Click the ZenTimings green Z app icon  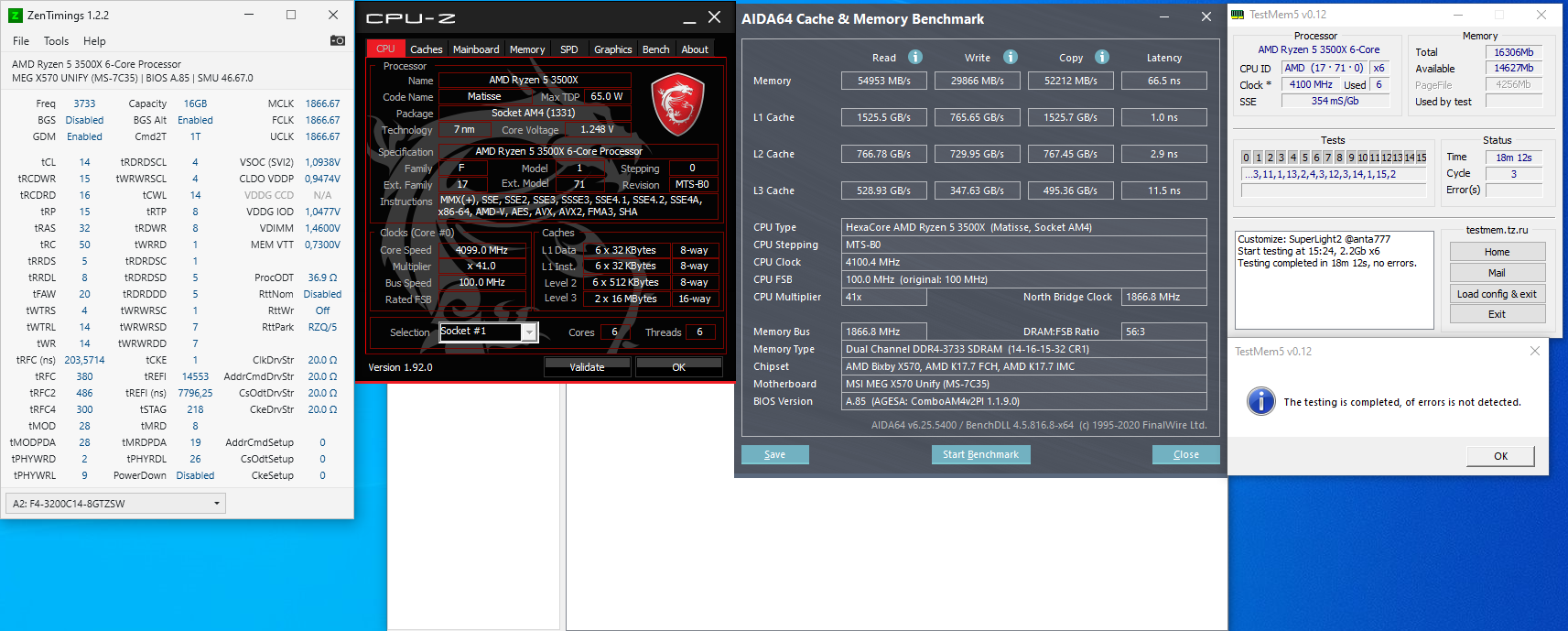16,15
